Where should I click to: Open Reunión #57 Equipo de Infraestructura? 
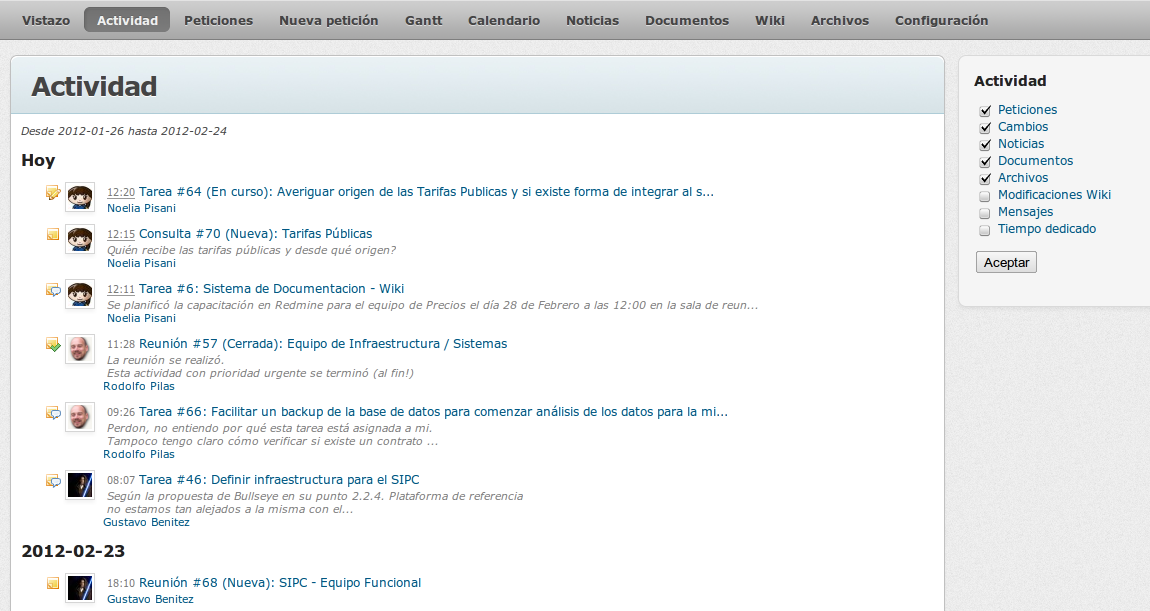pos(323,344)
